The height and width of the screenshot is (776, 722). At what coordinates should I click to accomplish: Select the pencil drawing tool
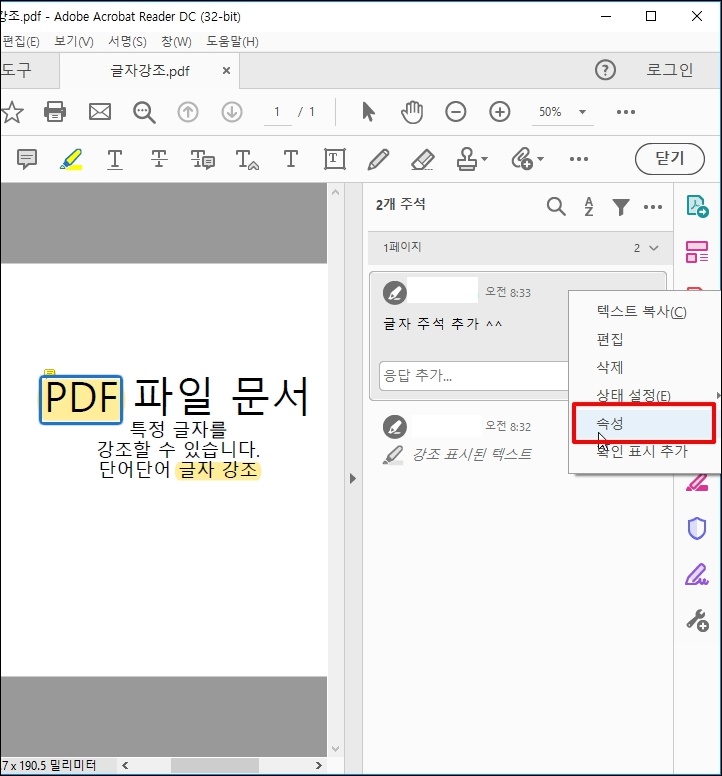coord(379,159)
